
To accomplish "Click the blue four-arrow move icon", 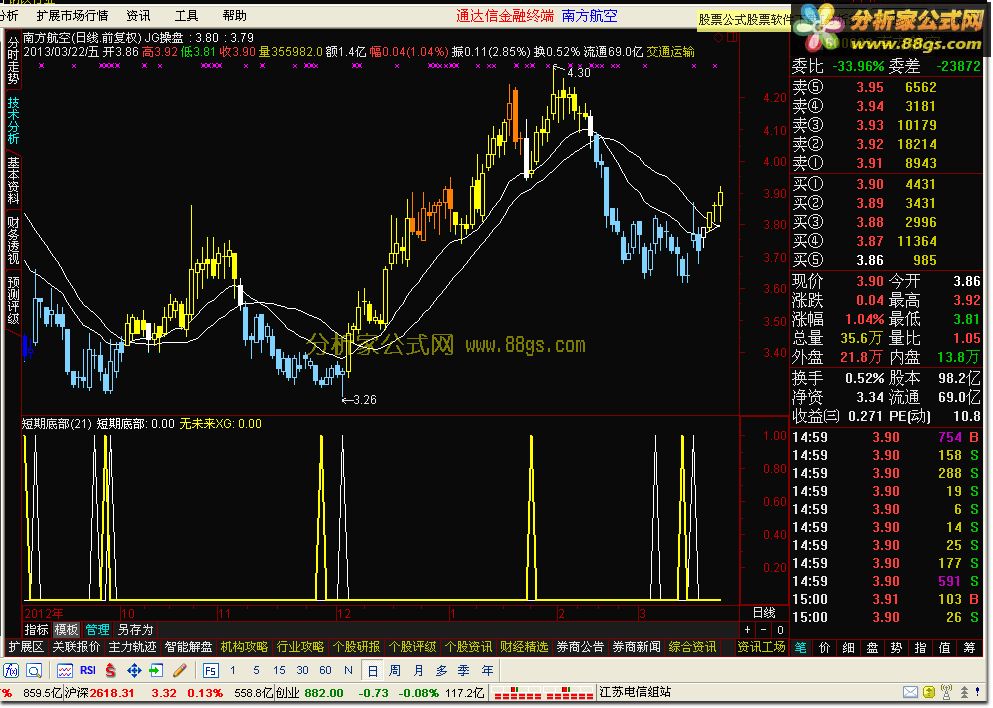I will point(134,670).
